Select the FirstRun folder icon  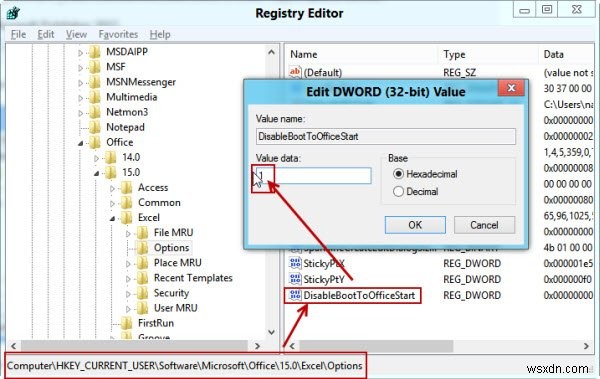126,323
